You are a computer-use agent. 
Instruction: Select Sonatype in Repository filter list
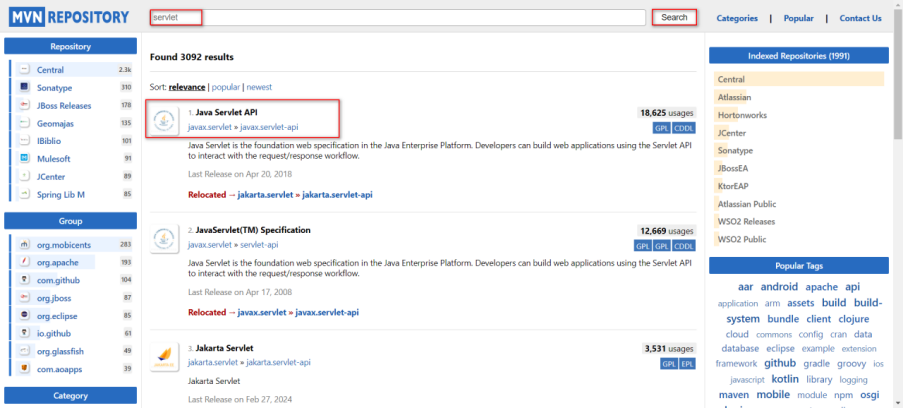[x=54, y=88]
